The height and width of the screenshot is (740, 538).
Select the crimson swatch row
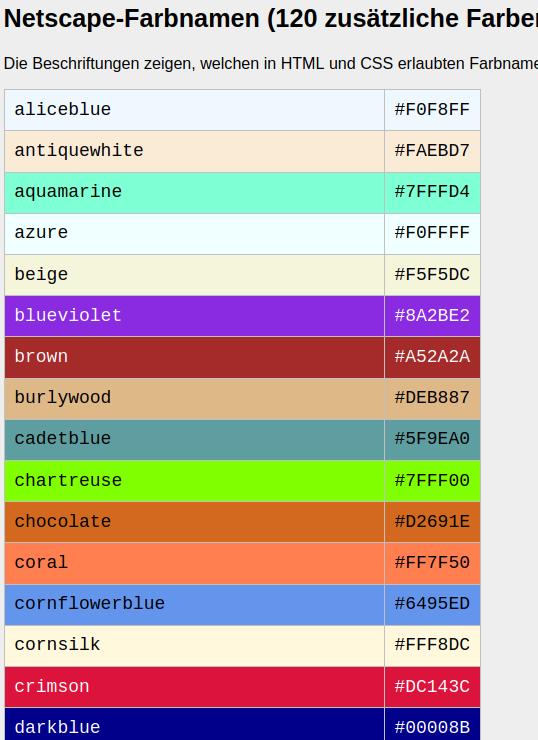[x=243, y=686]
